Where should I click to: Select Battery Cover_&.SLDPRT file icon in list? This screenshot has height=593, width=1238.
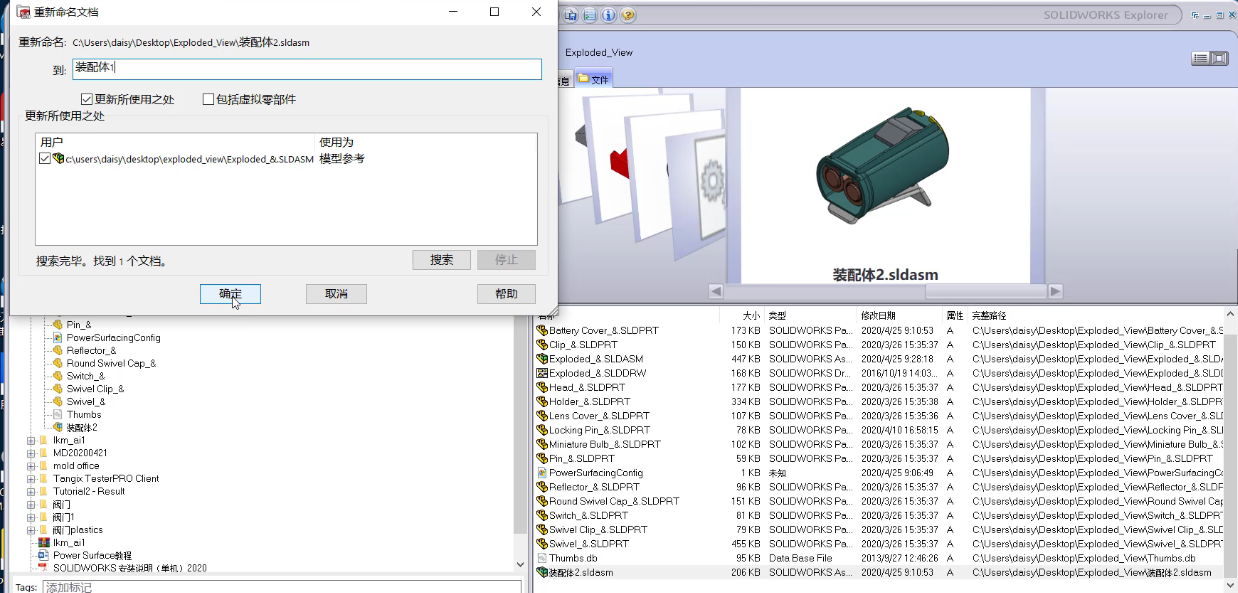coord(542,331)
